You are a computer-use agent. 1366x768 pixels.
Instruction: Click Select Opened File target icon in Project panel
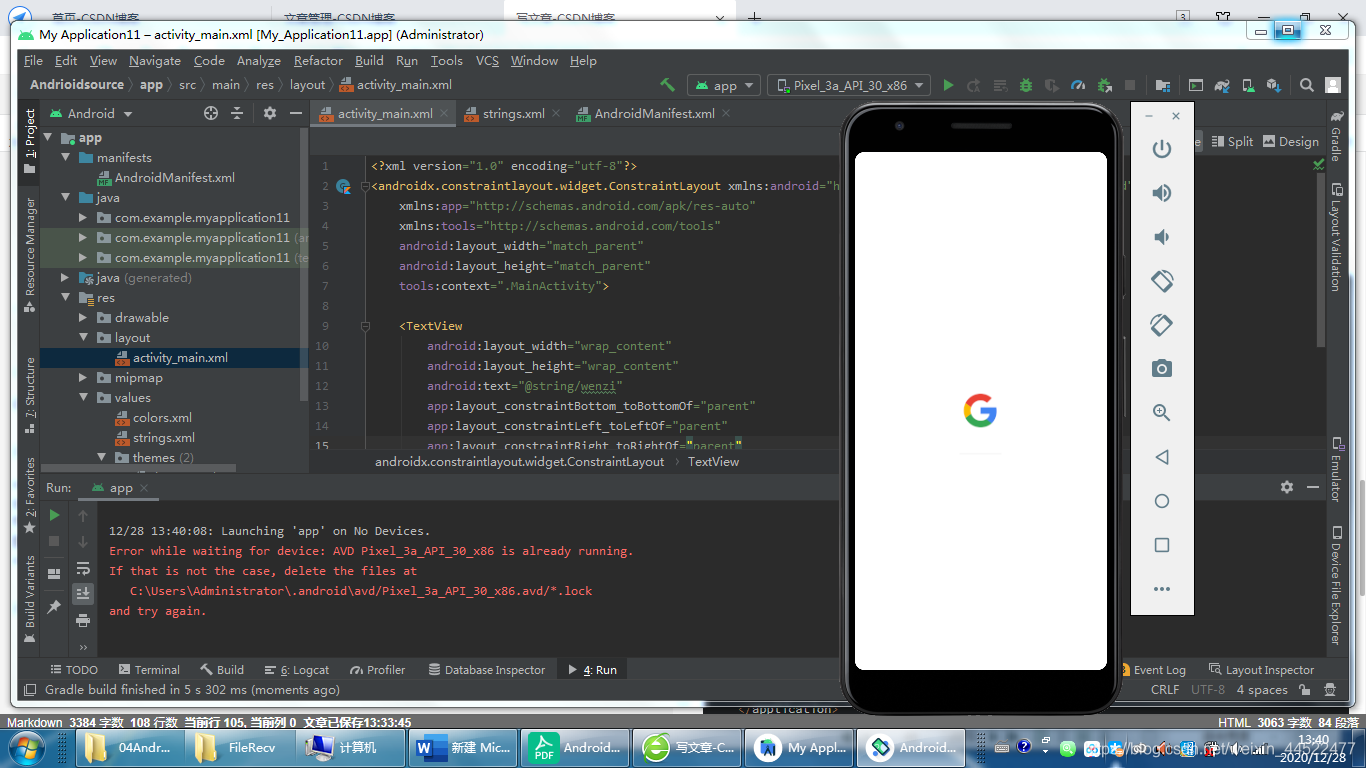click(x=211, y=113)
